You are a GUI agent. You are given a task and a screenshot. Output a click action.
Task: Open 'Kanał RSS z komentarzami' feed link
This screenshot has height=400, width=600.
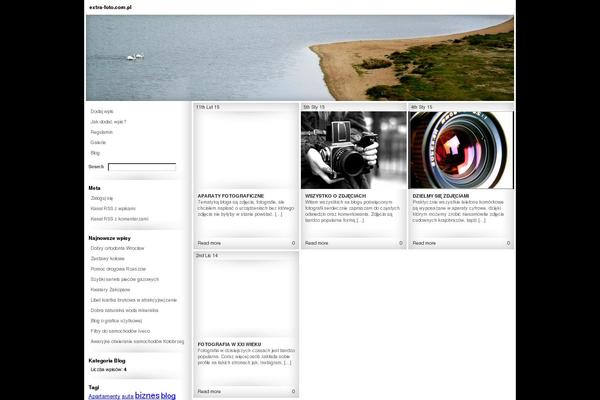tap(119, 219)
